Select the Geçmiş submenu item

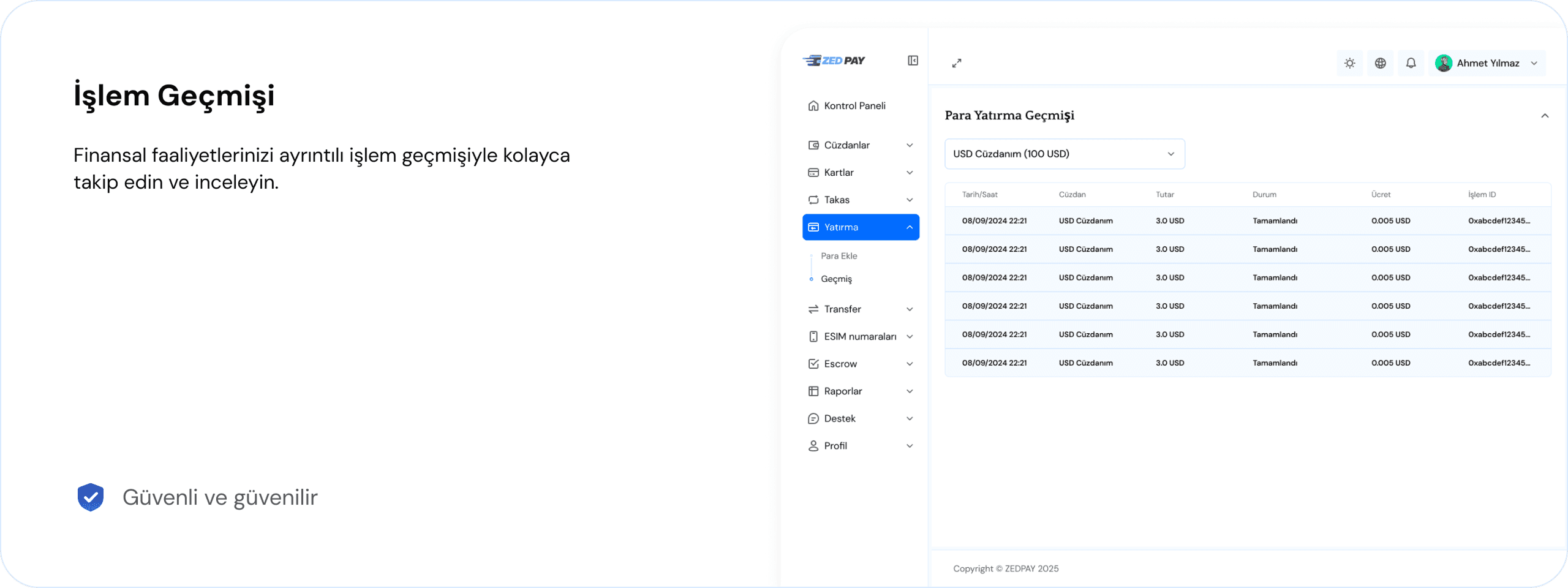836,279
